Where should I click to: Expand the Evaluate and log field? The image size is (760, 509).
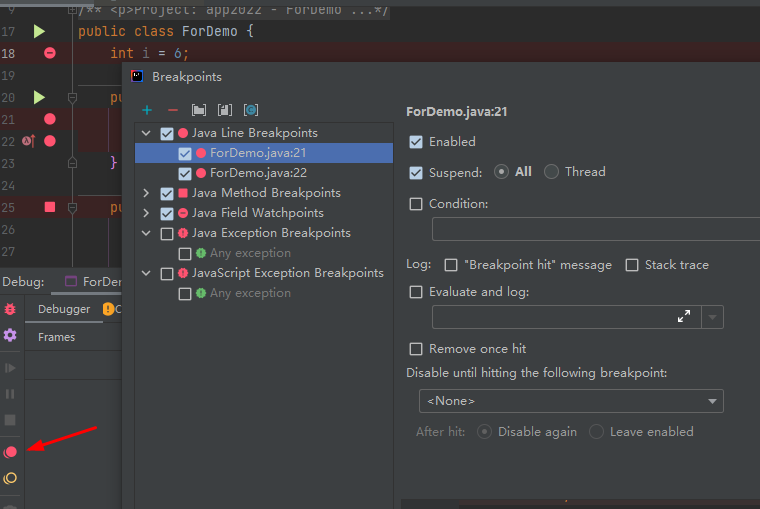[684, 317]
